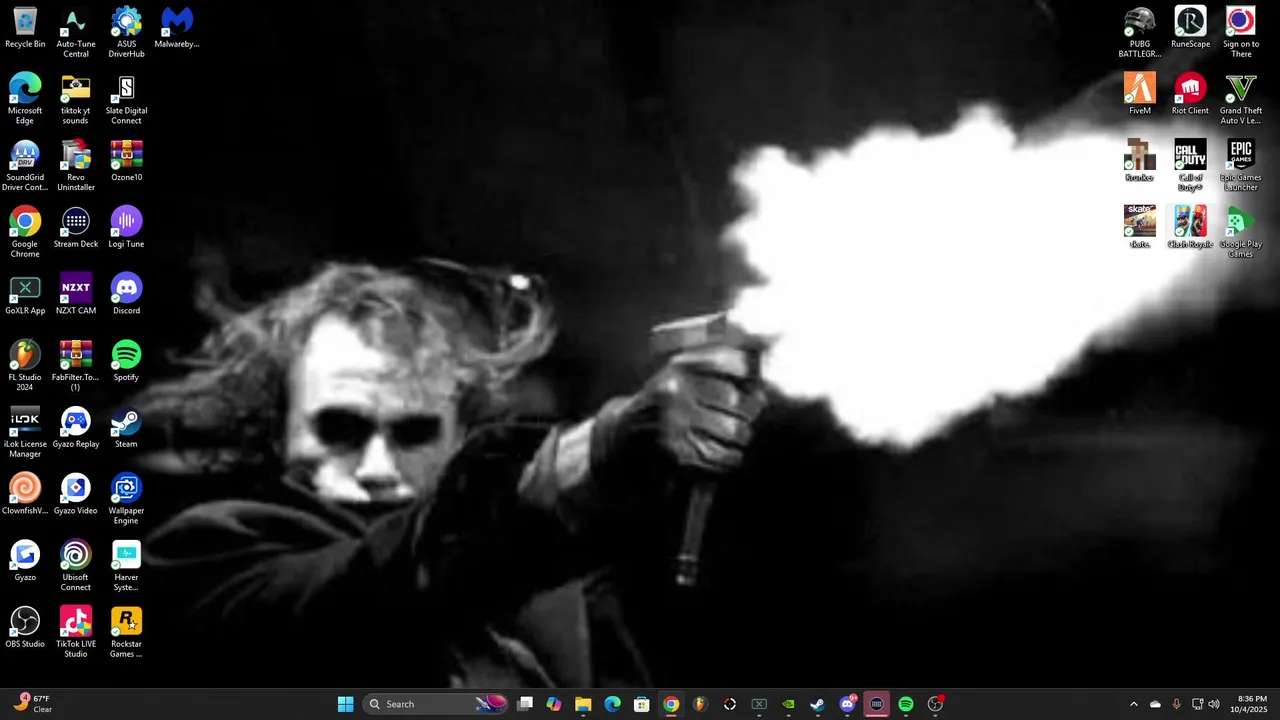
Task: Select the FiveM desktop icon
Action: [1140, 94]
